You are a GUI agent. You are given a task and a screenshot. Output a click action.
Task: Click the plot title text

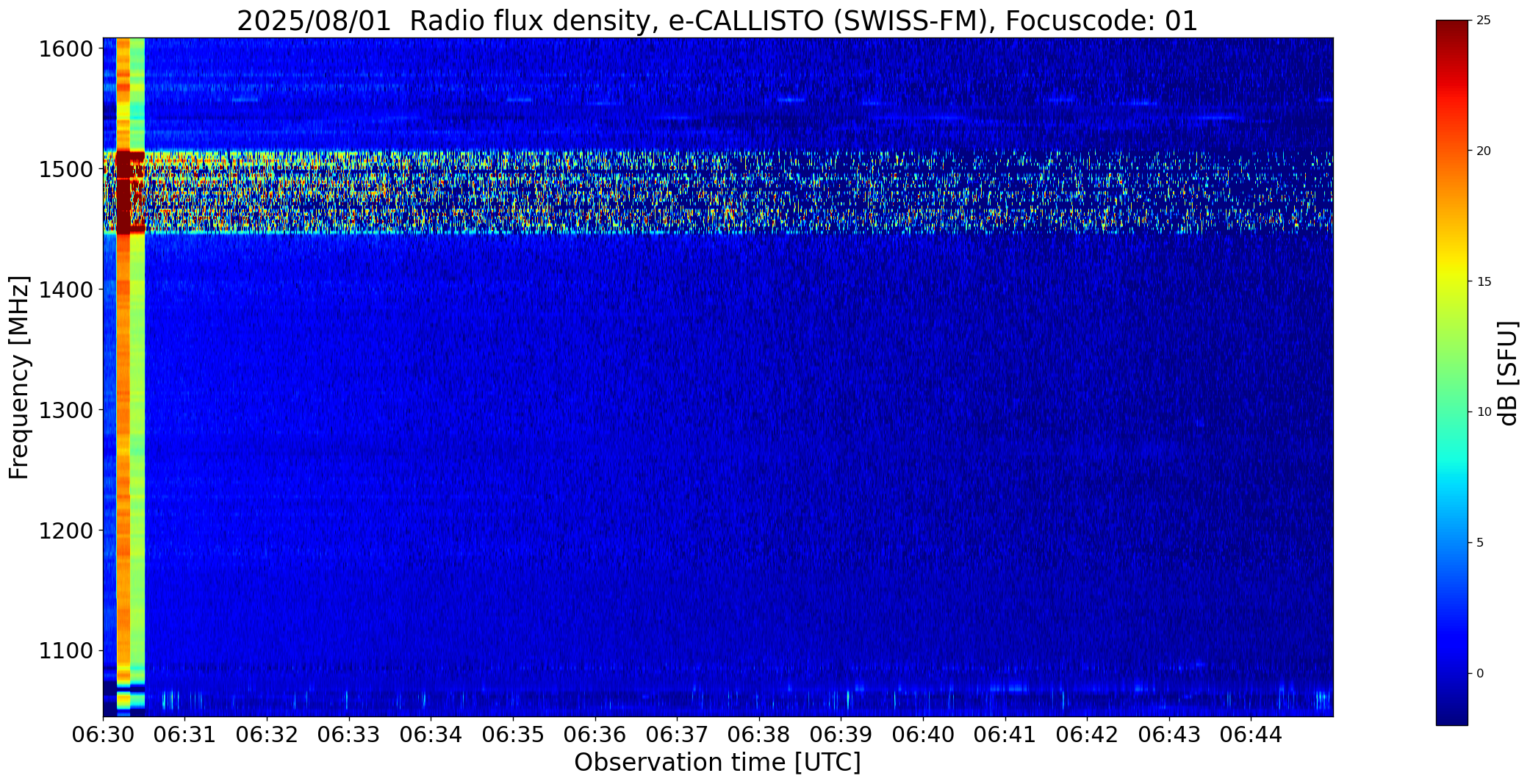click(717, 21)
